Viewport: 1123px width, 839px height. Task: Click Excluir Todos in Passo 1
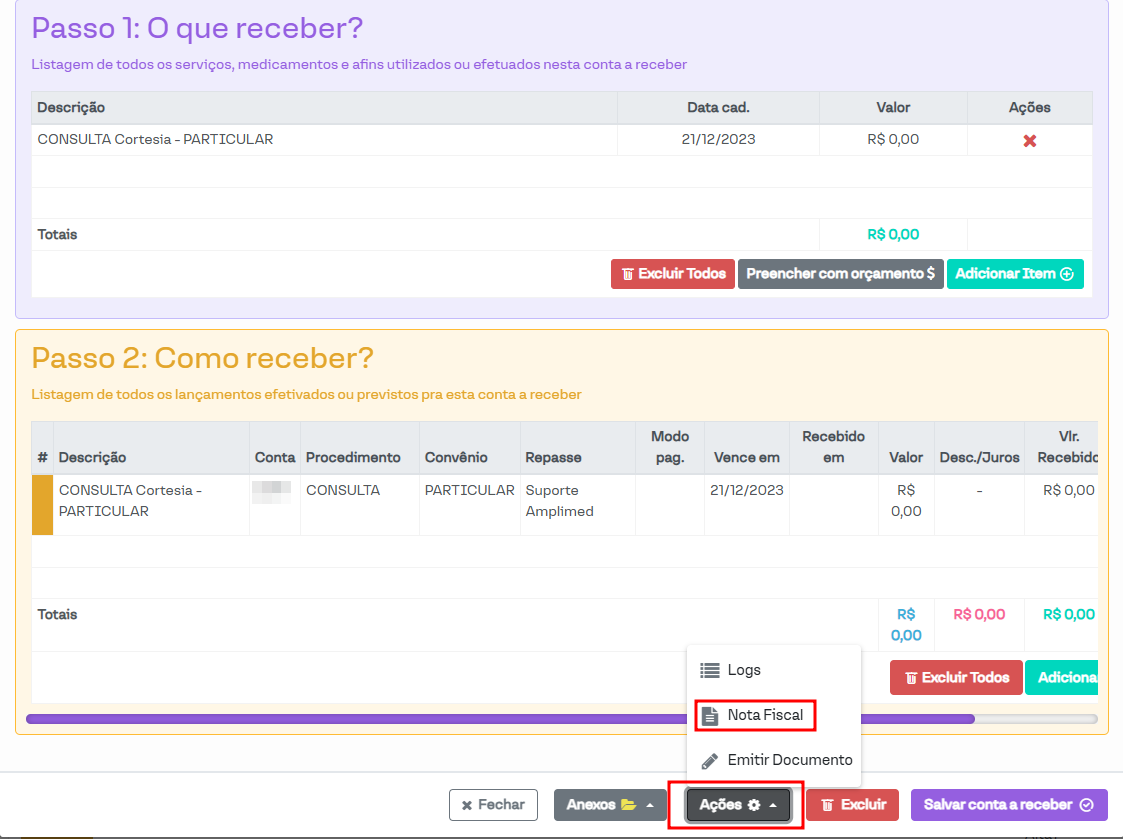tap(673, 274)
